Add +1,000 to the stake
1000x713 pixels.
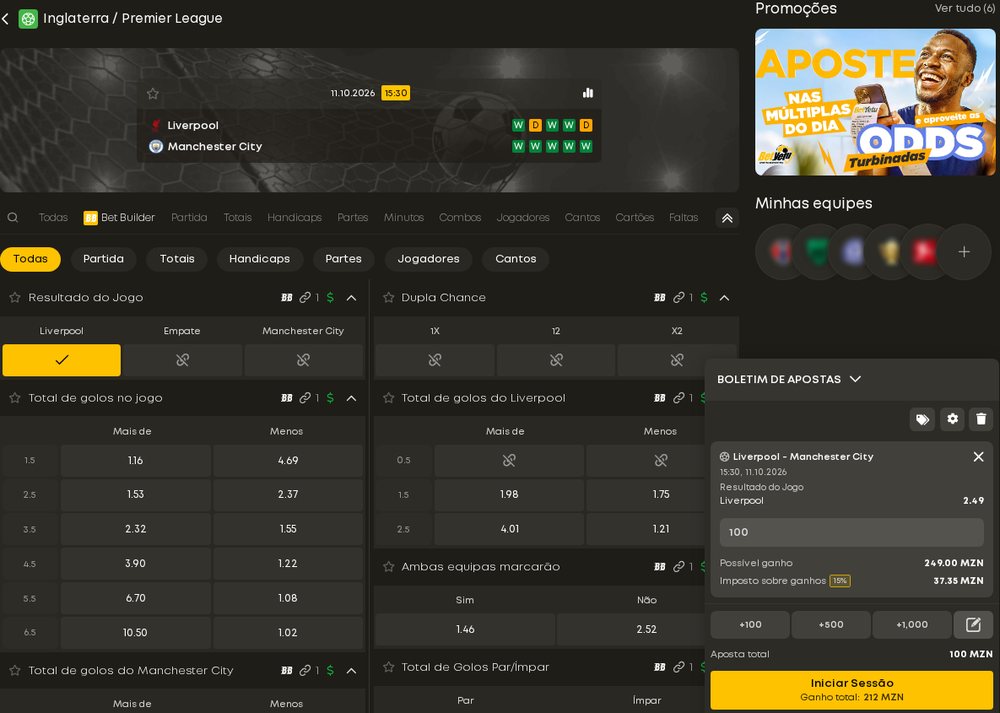tap(912, 624)
